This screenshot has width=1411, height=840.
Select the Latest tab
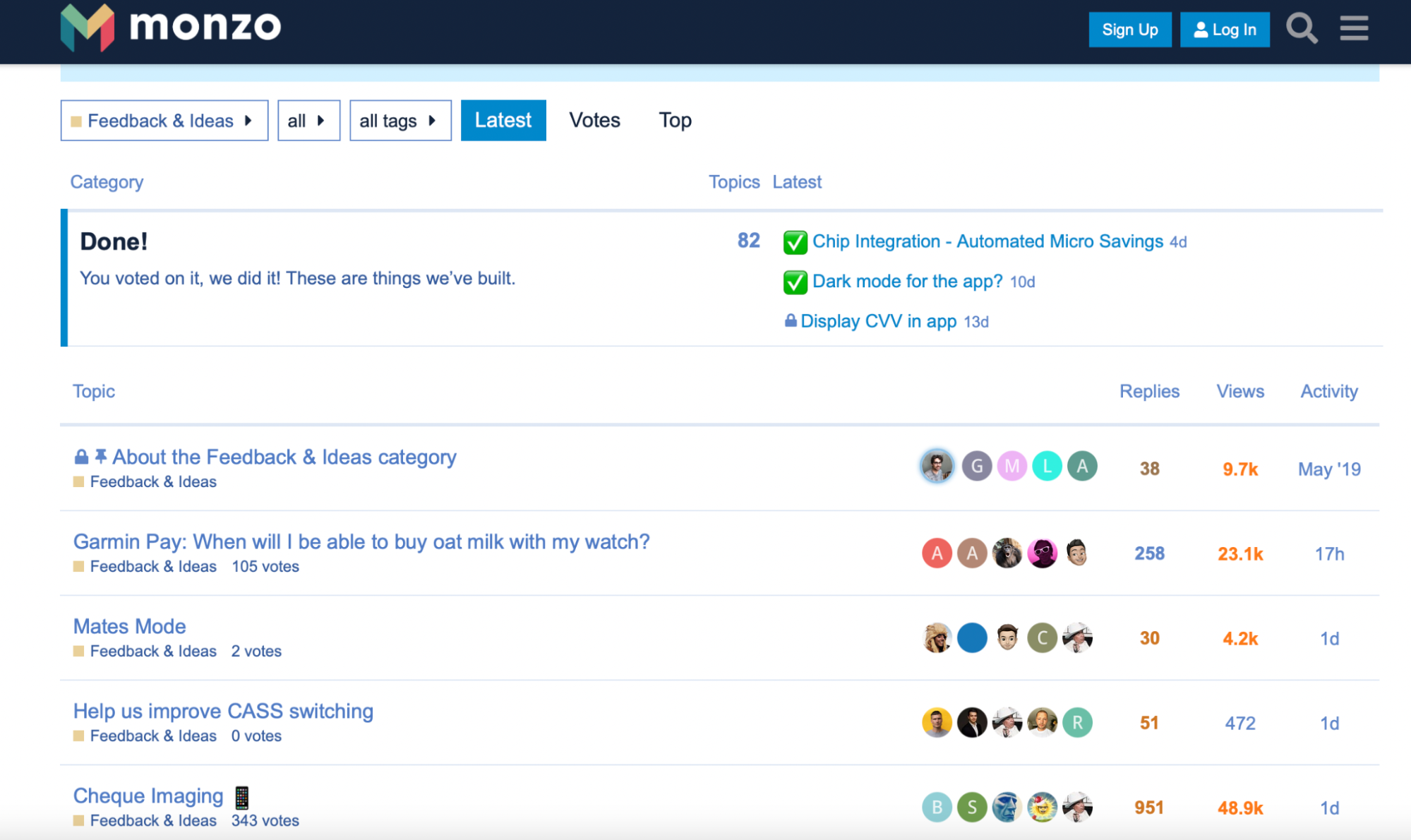coord(502,119)
